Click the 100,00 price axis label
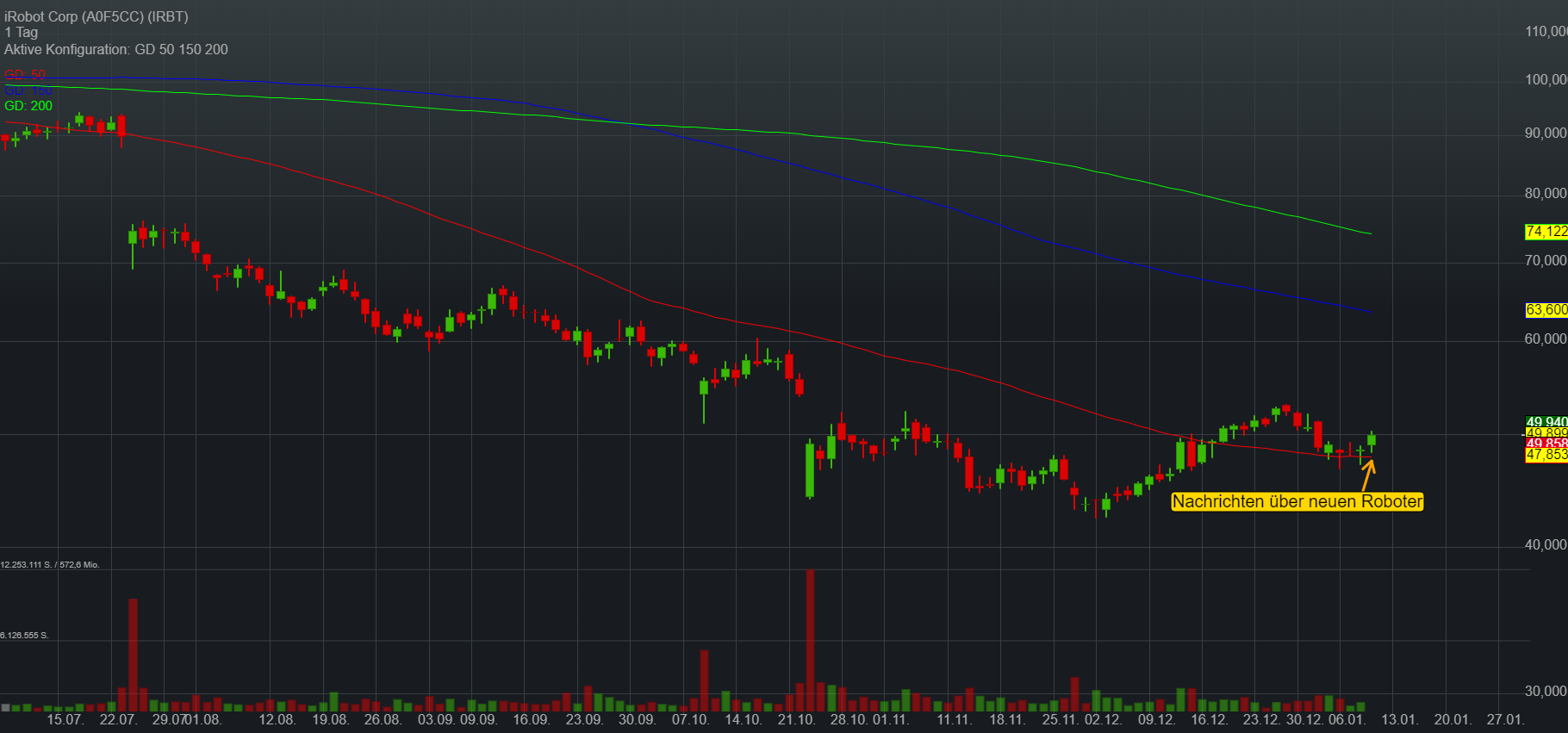This screenshot has height=733, width=1568. click(1546, 79)
